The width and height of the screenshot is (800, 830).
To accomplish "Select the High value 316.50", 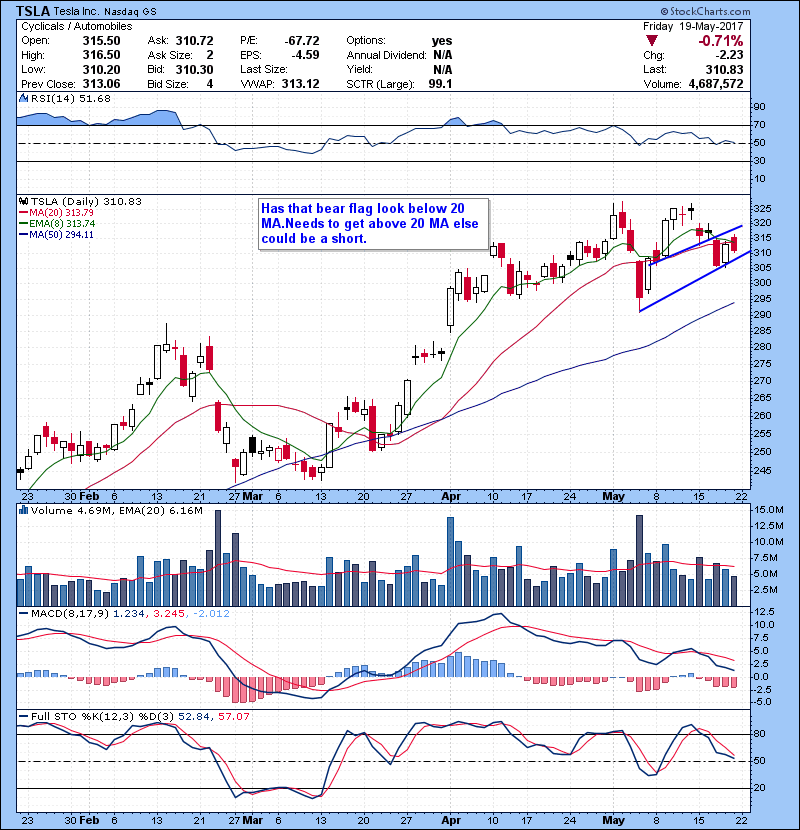I will 101,55.
